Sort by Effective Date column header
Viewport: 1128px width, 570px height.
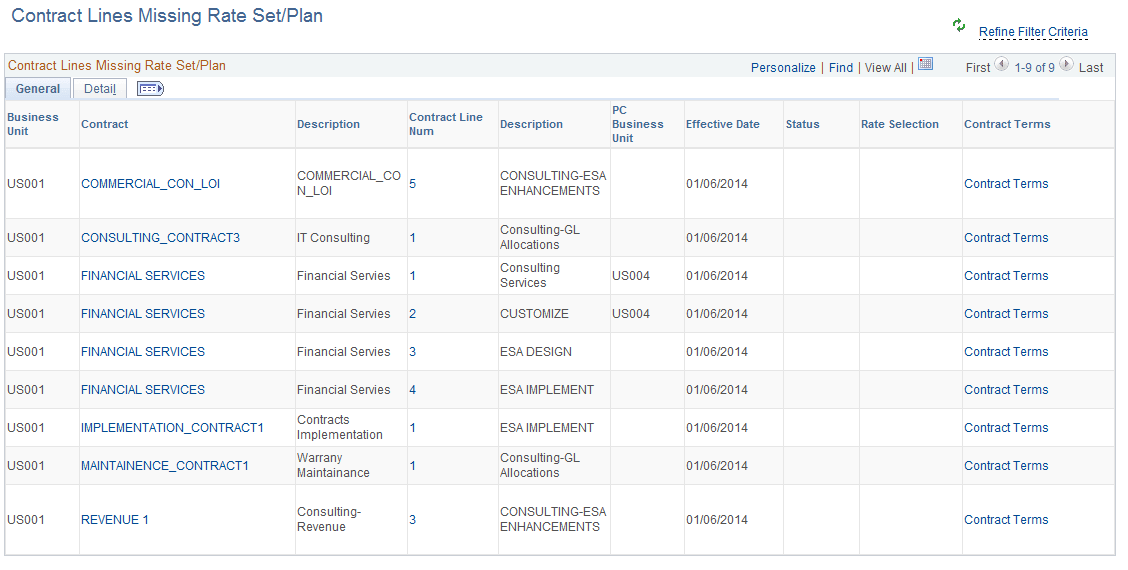click(722, 124)
